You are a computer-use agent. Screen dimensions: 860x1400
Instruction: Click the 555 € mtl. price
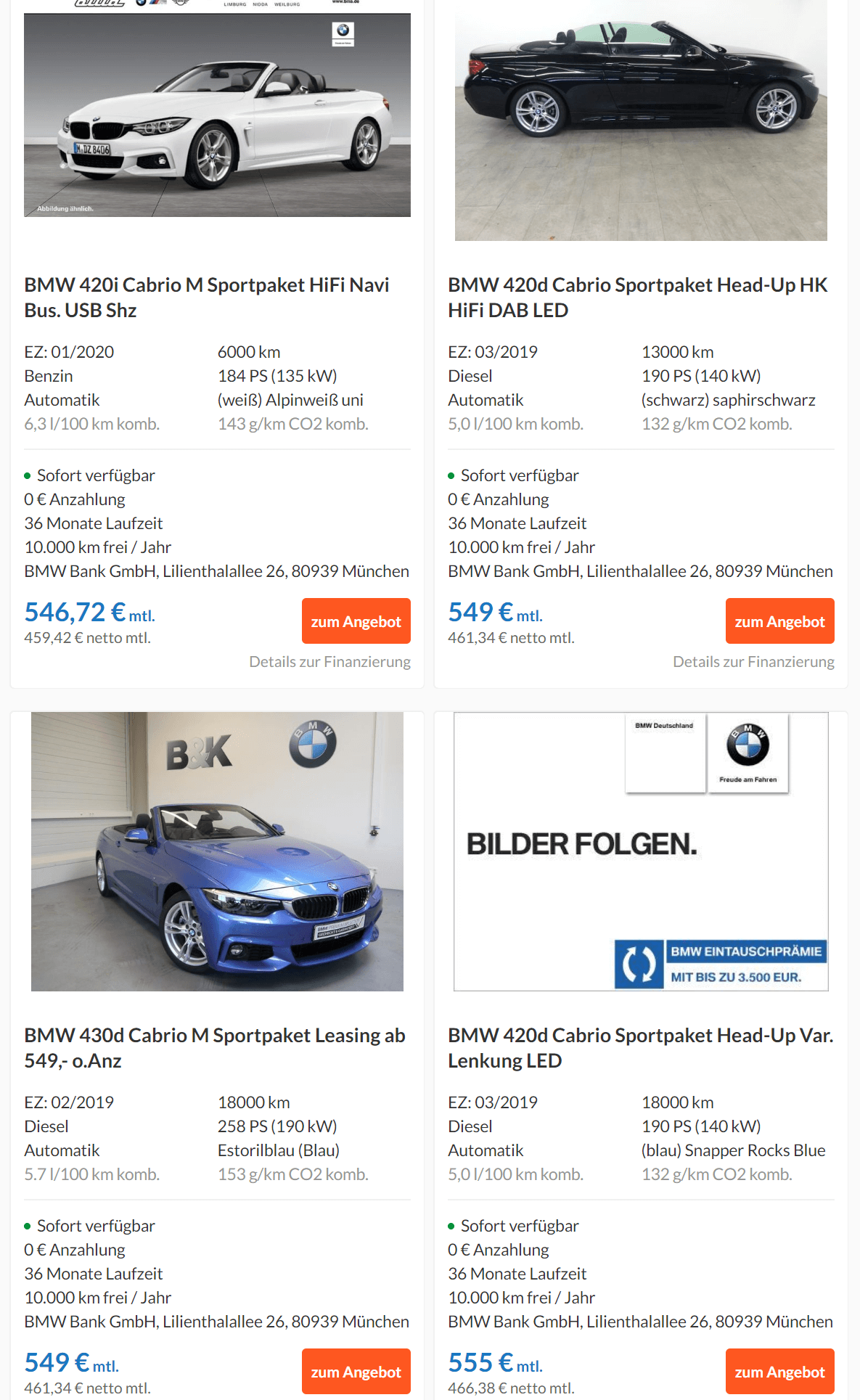coord(496,1363)
